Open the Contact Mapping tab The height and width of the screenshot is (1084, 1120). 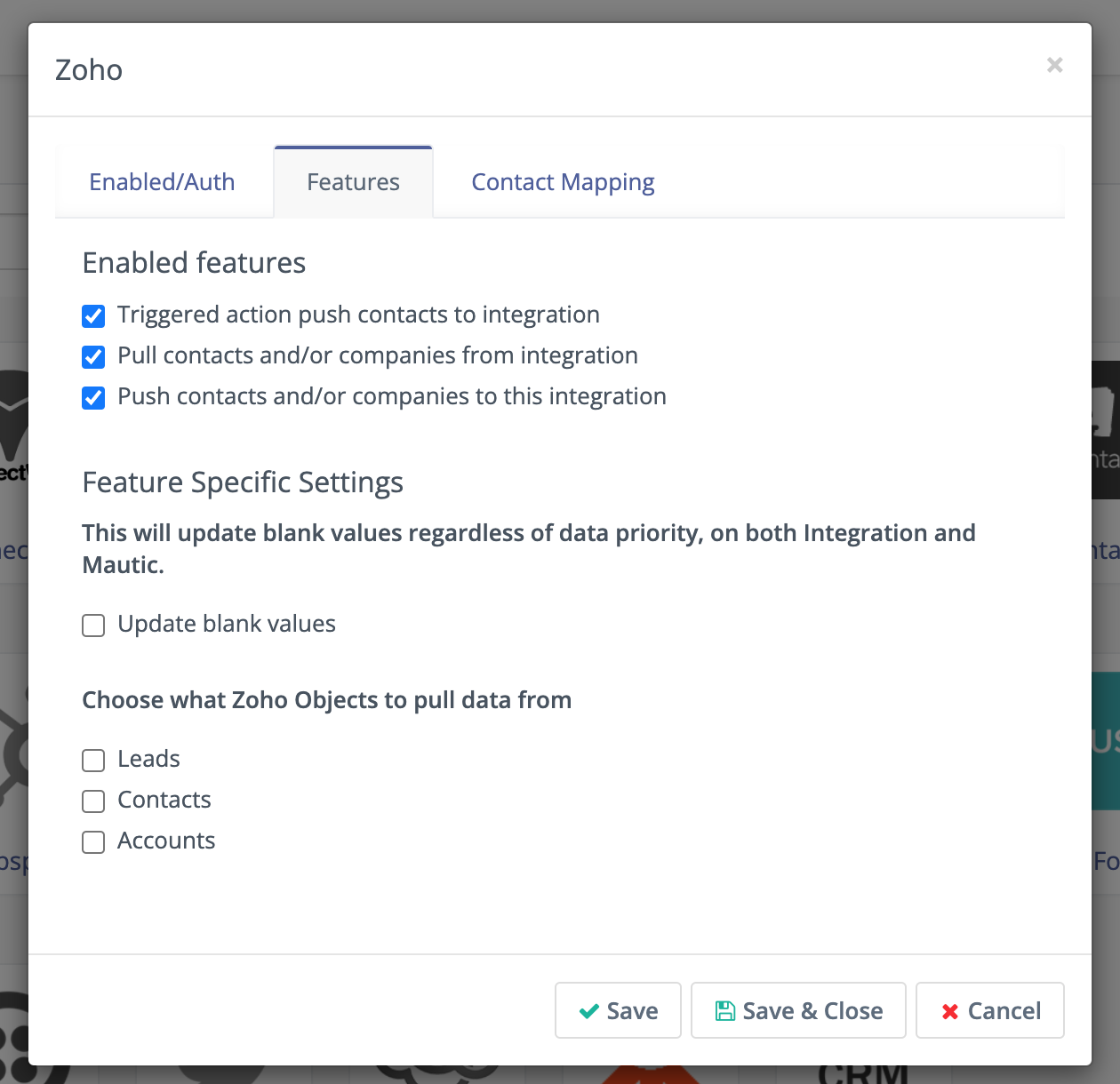tap(563, 182)
